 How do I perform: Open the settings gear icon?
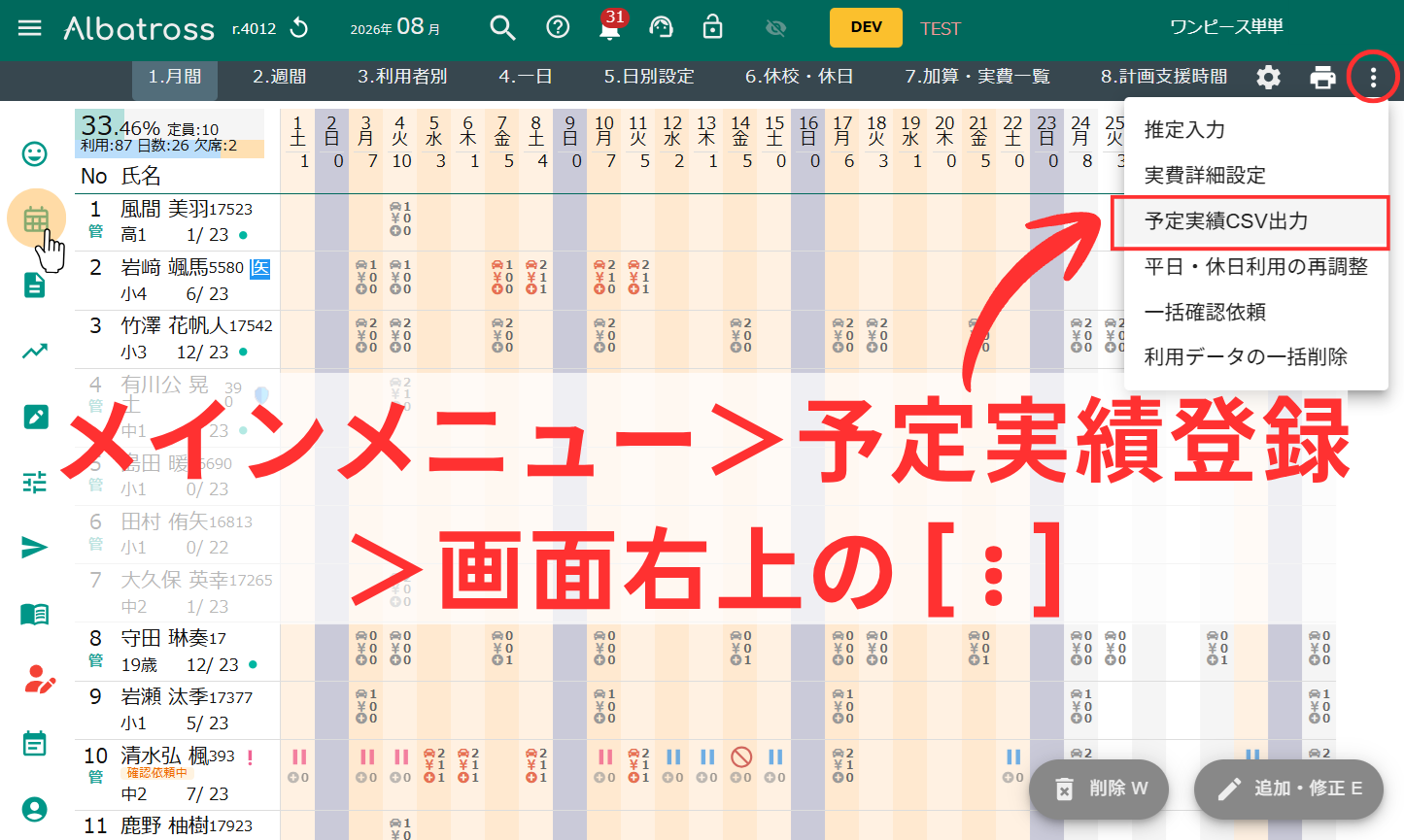click(x=1268, y=78)
